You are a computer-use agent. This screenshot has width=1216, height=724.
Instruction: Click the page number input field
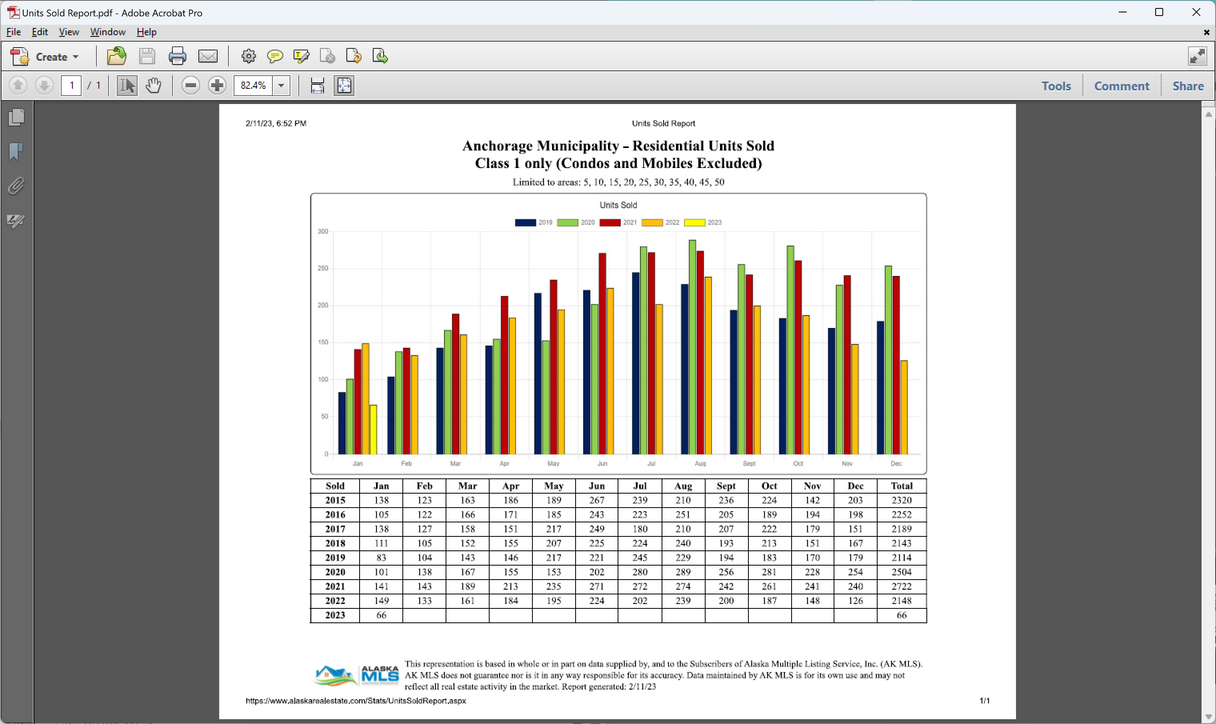click(x=71, y=86)
